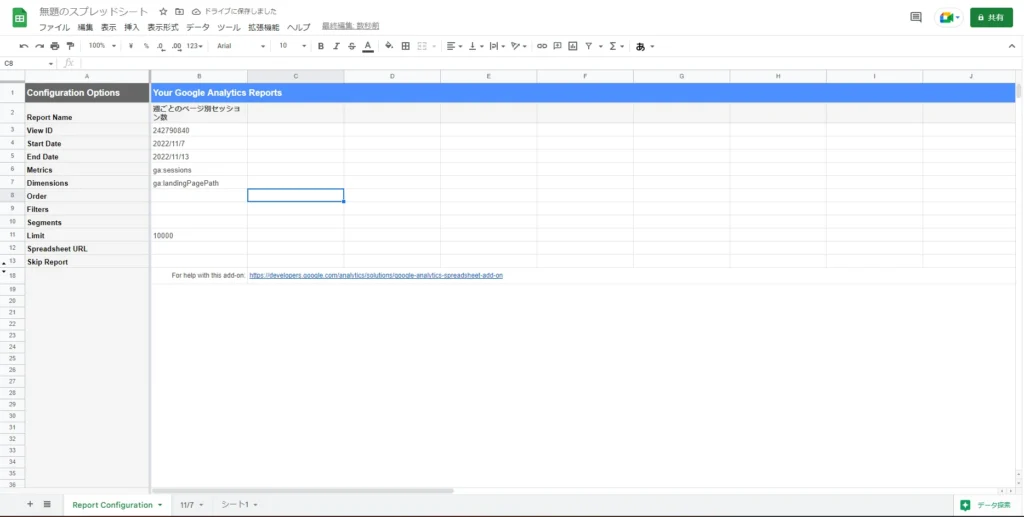
Task: Open the last edit 最終編集 link
Action: click(351, 26)
